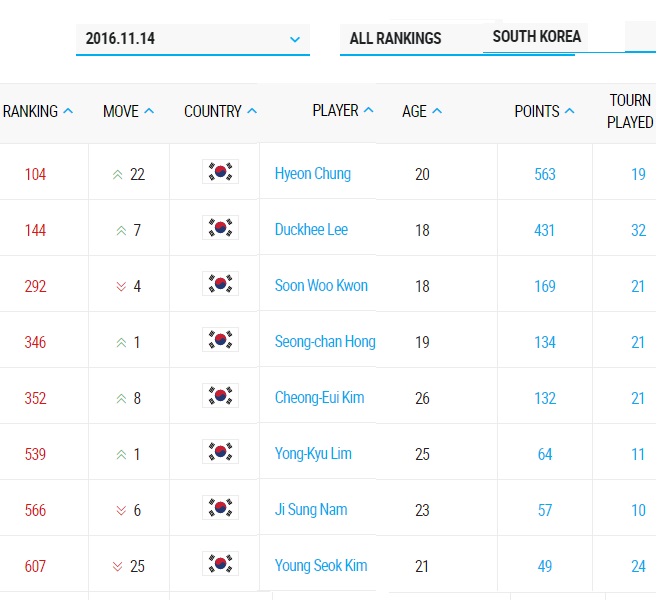Open the ALL RANKINGS dropdown
The image size is (662, 600).
coord(395,38)
